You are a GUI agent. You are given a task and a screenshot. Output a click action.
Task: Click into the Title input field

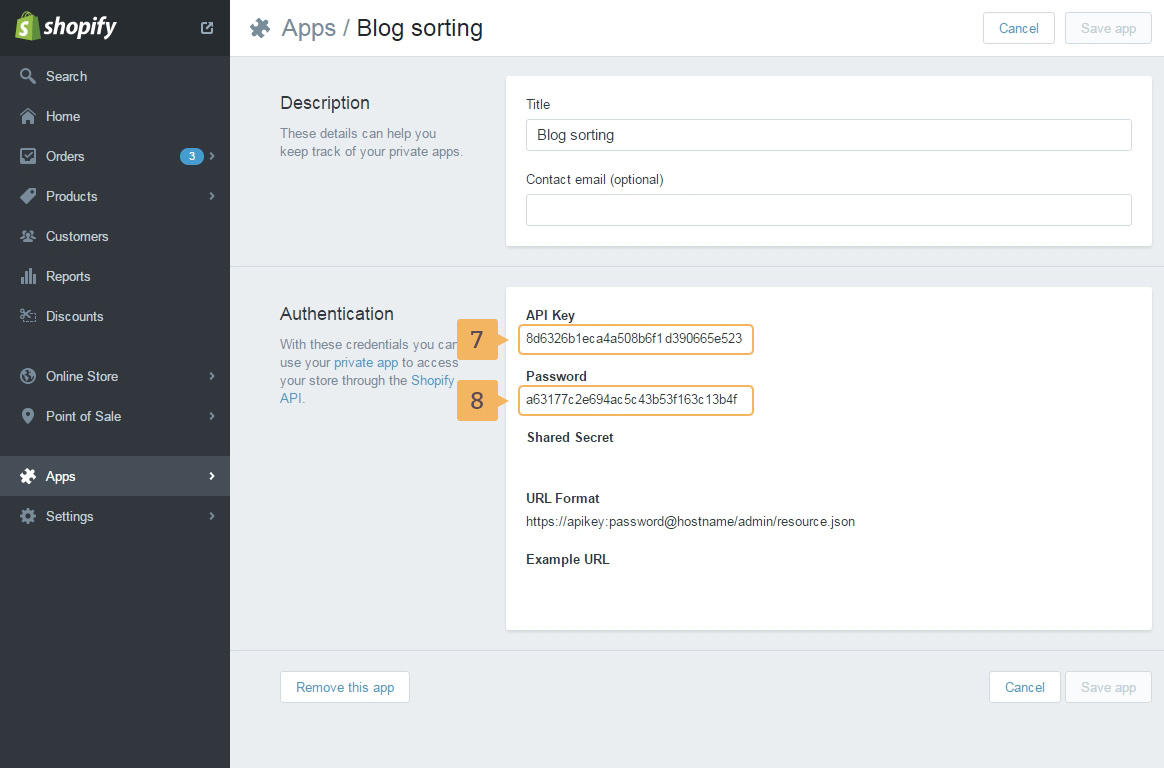point(828,135)
